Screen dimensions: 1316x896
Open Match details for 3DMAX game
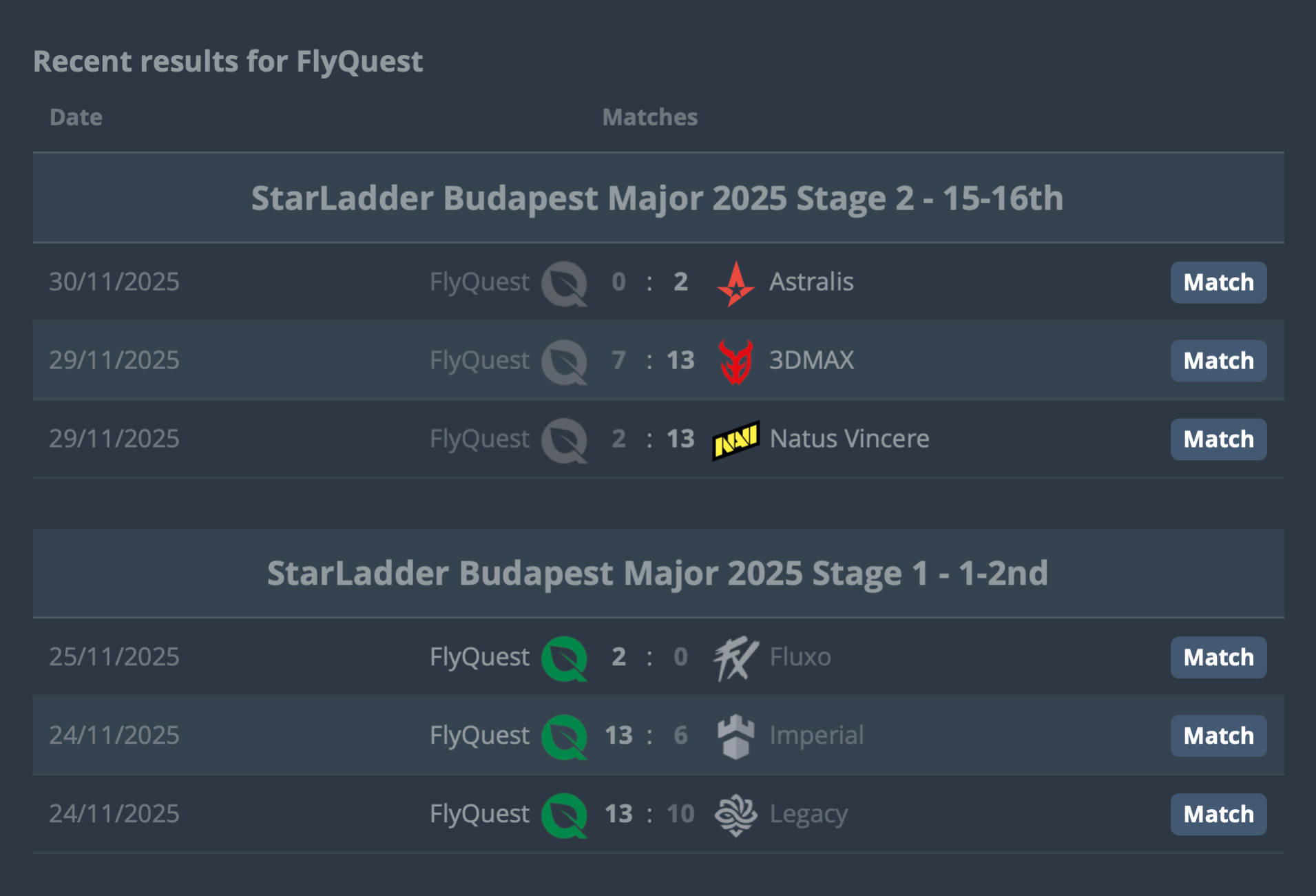coord(1218,361)
